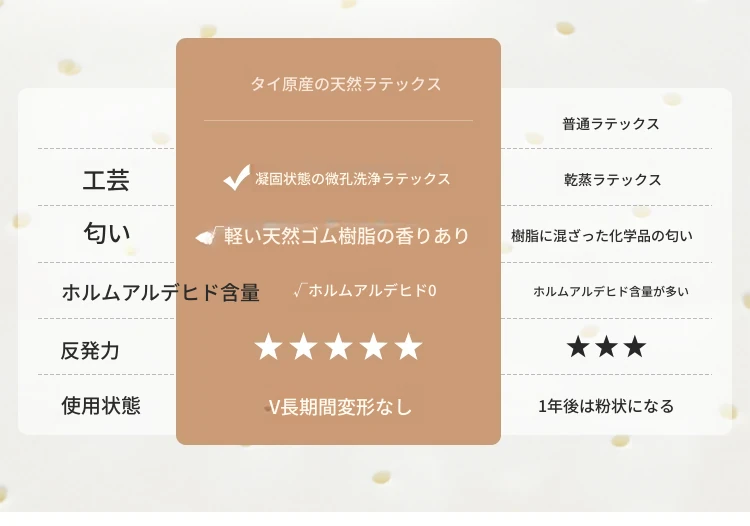Click the 反発力 row label
The image size is (750, 526).
click(x=90, y=351)
